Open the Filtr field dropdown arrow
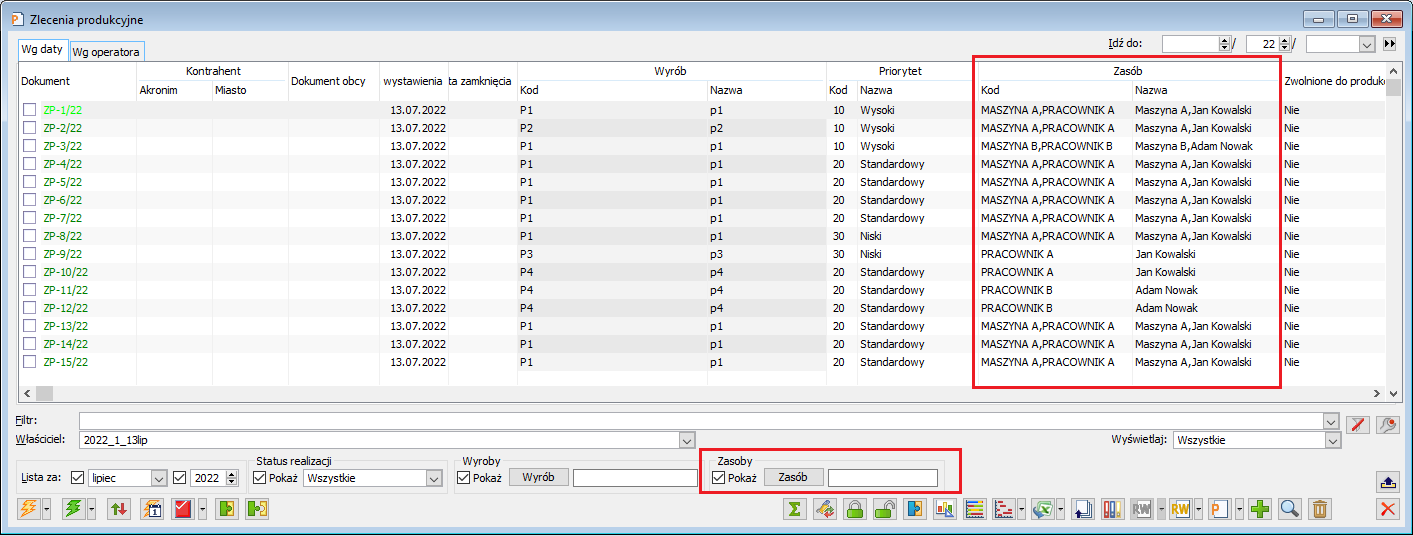Screen dimensions: 1413x536 (1330, 421)
